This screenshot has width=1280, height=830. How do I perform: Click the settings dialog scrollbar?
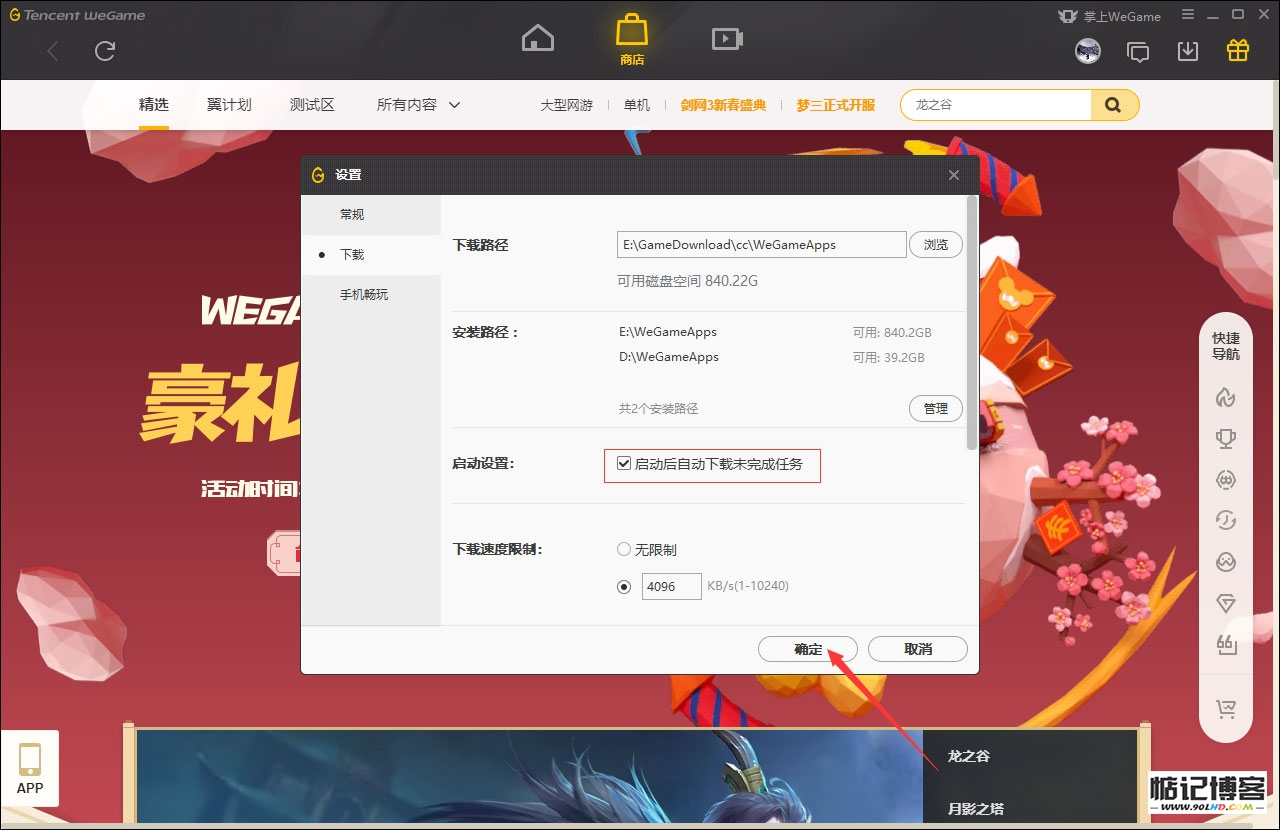972,322
